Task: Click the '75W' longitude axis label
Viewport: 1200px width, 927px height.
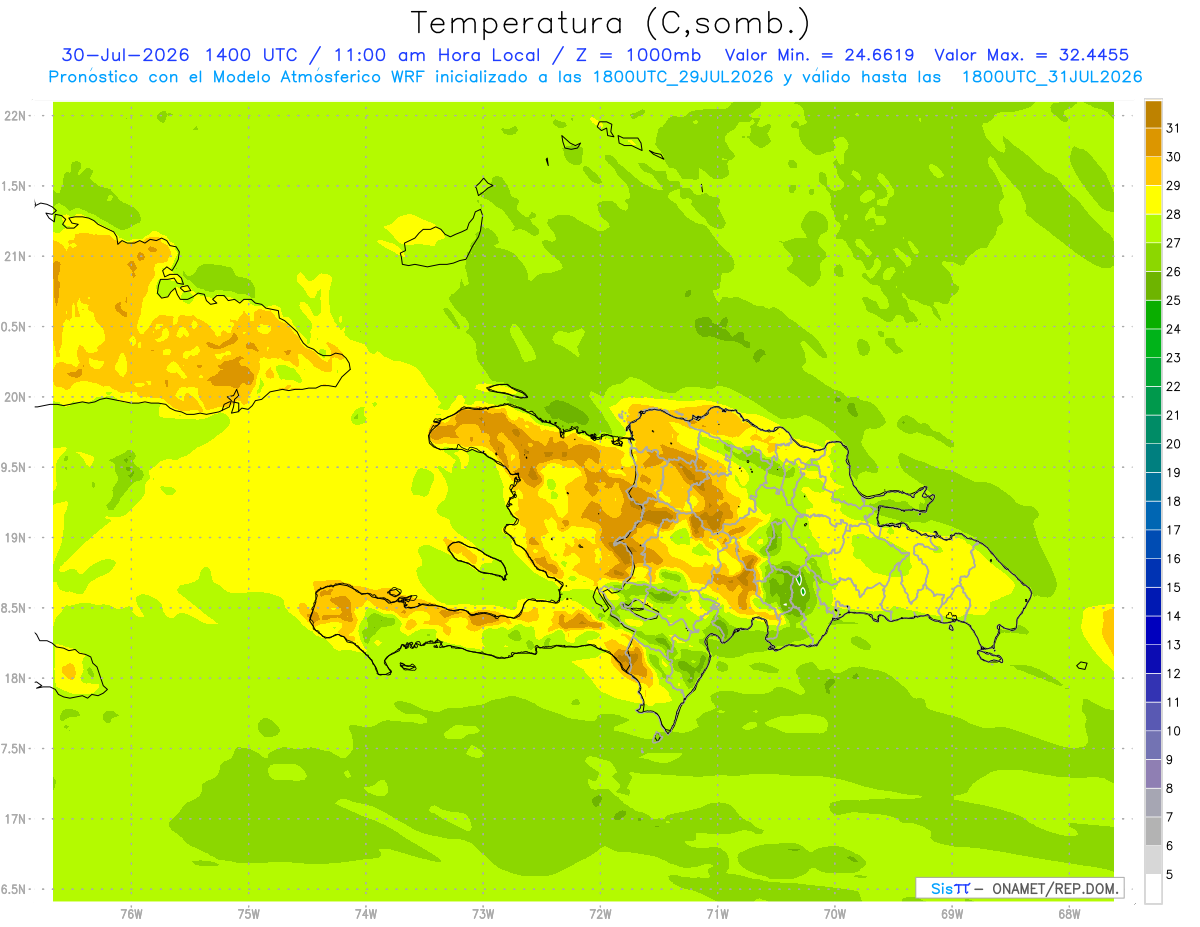Action: pyautogui.click(x=249, y=914)
